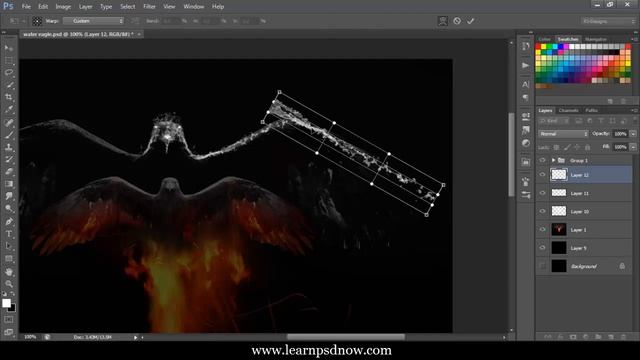Open the Image menu

pyautogui.click(x=63, y=7)
